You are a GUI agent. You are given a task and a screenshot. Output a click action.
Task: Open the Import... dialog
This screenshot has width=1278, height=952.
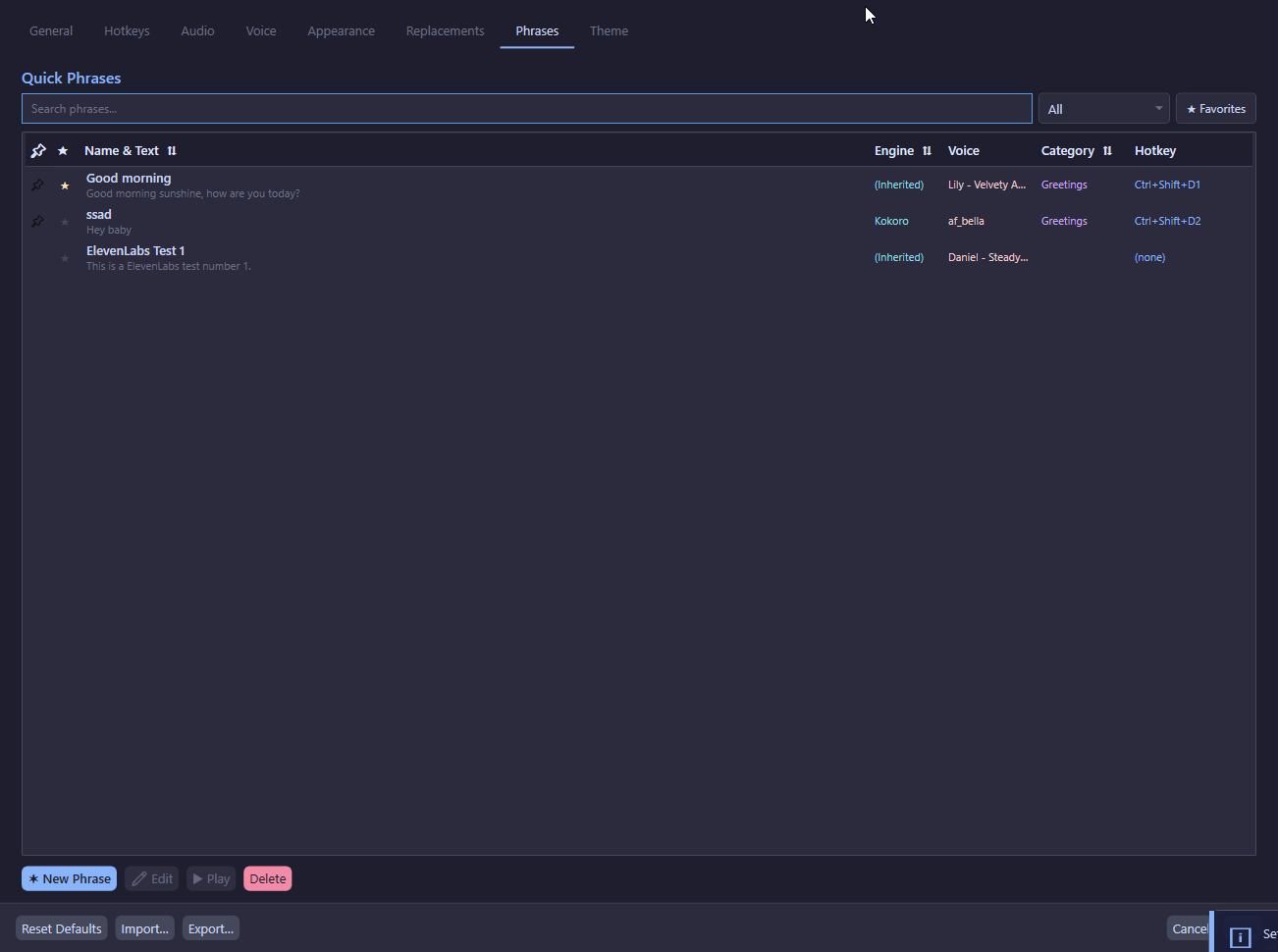click(x=144, y=928)
